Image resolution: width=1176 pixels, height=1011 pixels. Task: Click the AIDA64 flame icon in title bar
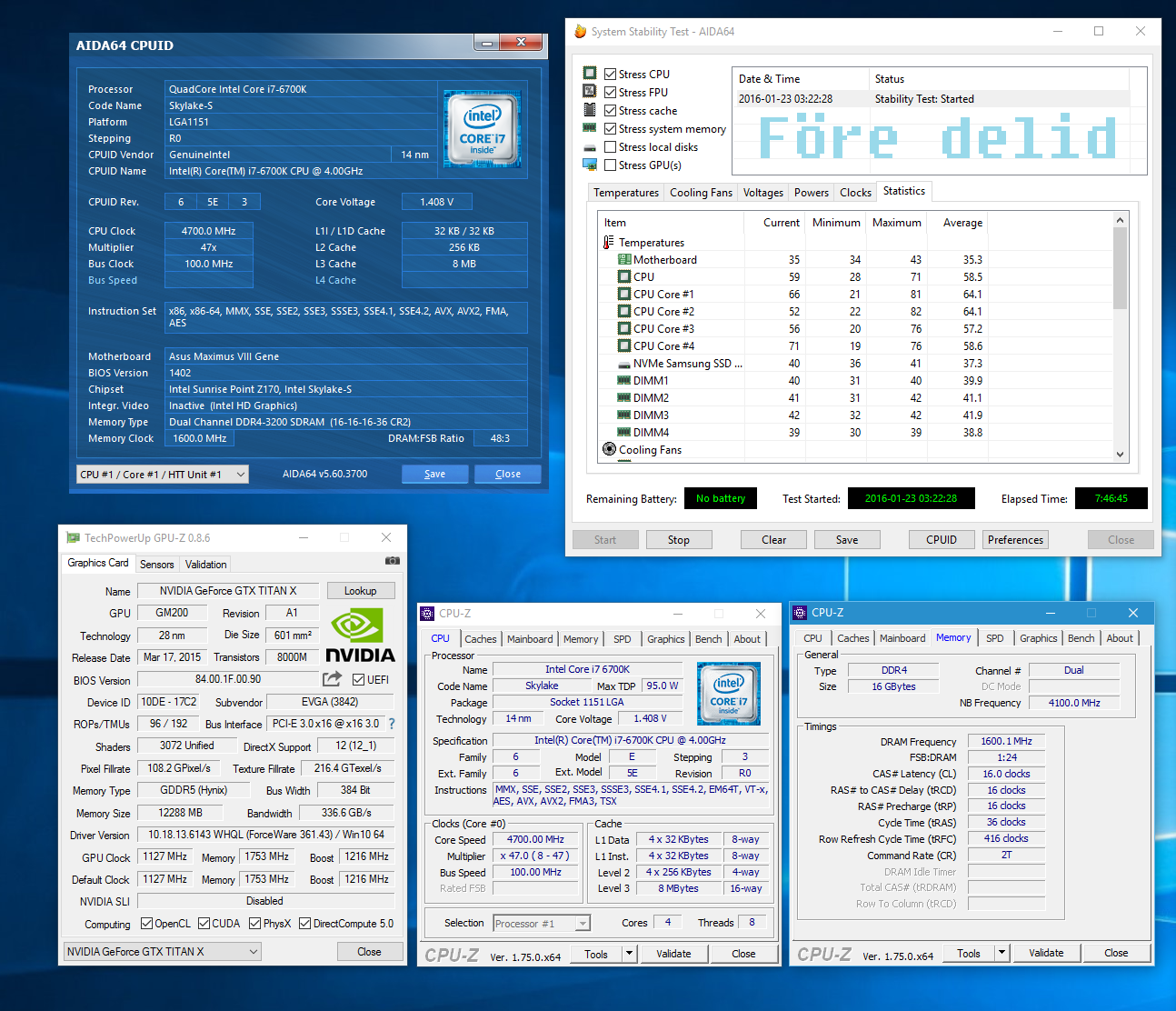[x=580, y=31]
